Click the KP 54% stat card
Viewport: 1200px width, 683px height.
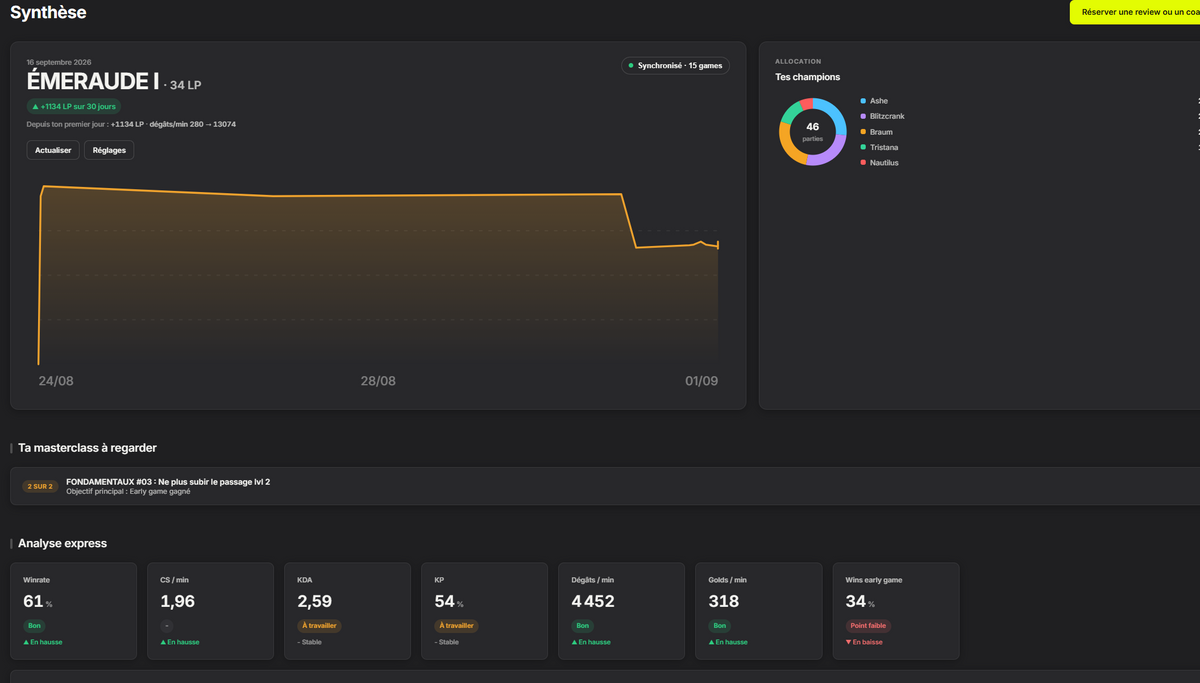click(484, 611)
